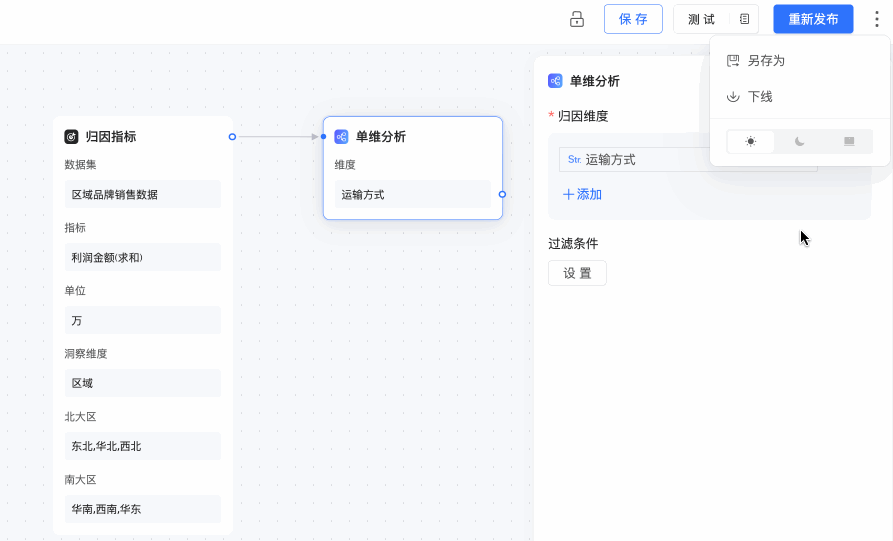The image size is (893, 541).
Task: Click the 归因指标 node target icon
Action: pos(71,137)
